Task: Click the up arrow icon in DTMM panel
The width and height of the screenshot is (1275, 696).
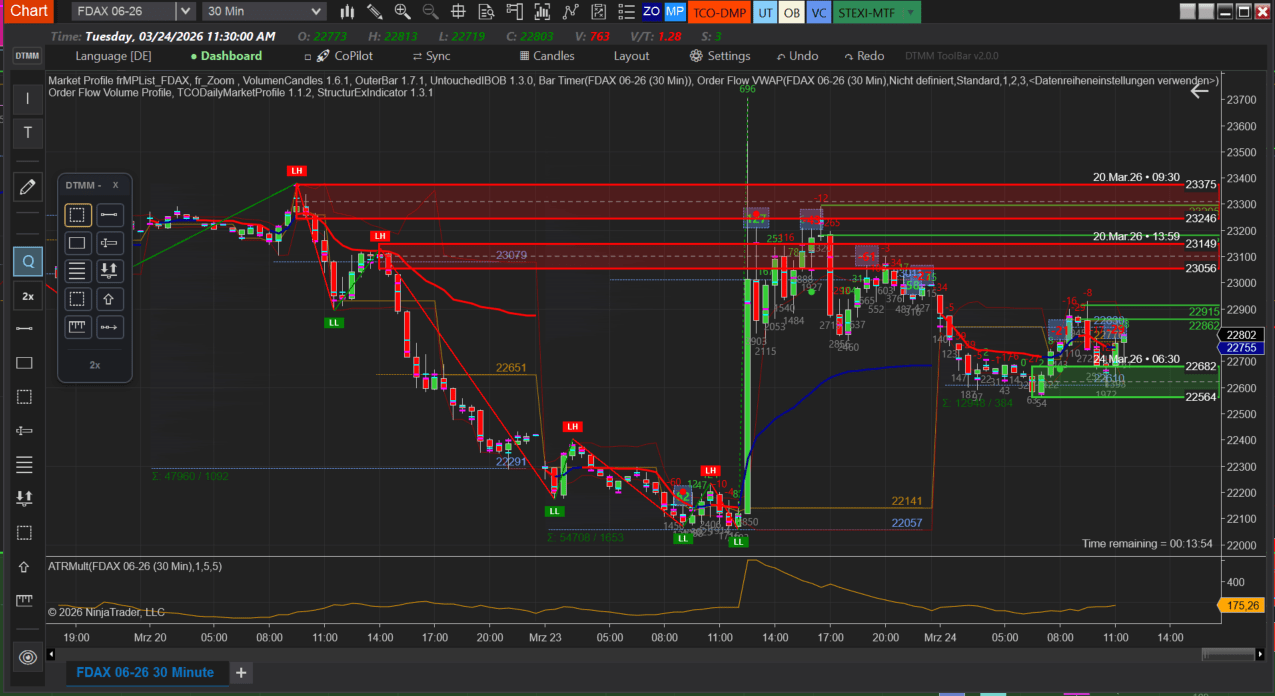Action: pyautogui.click(x=110, y=298)
